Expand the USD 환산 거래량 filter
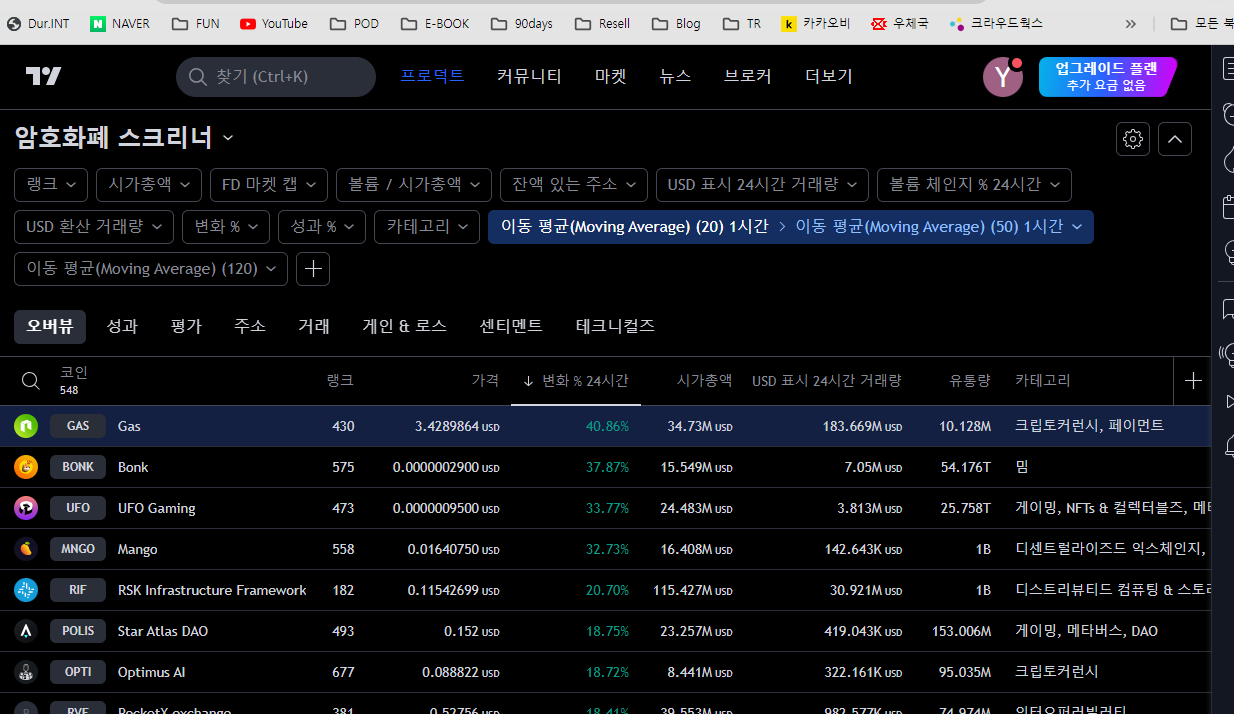The width and height of the screenshot is (1234, 714). (x=94, y=227)
